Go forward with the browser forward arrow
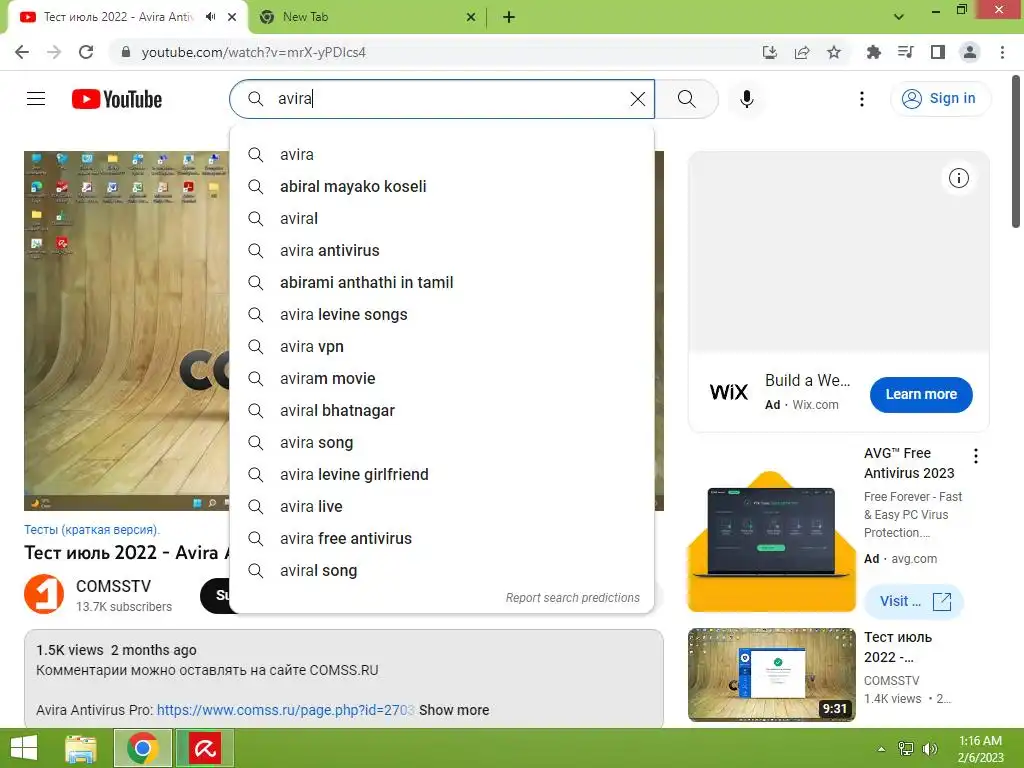 point(54,52)
